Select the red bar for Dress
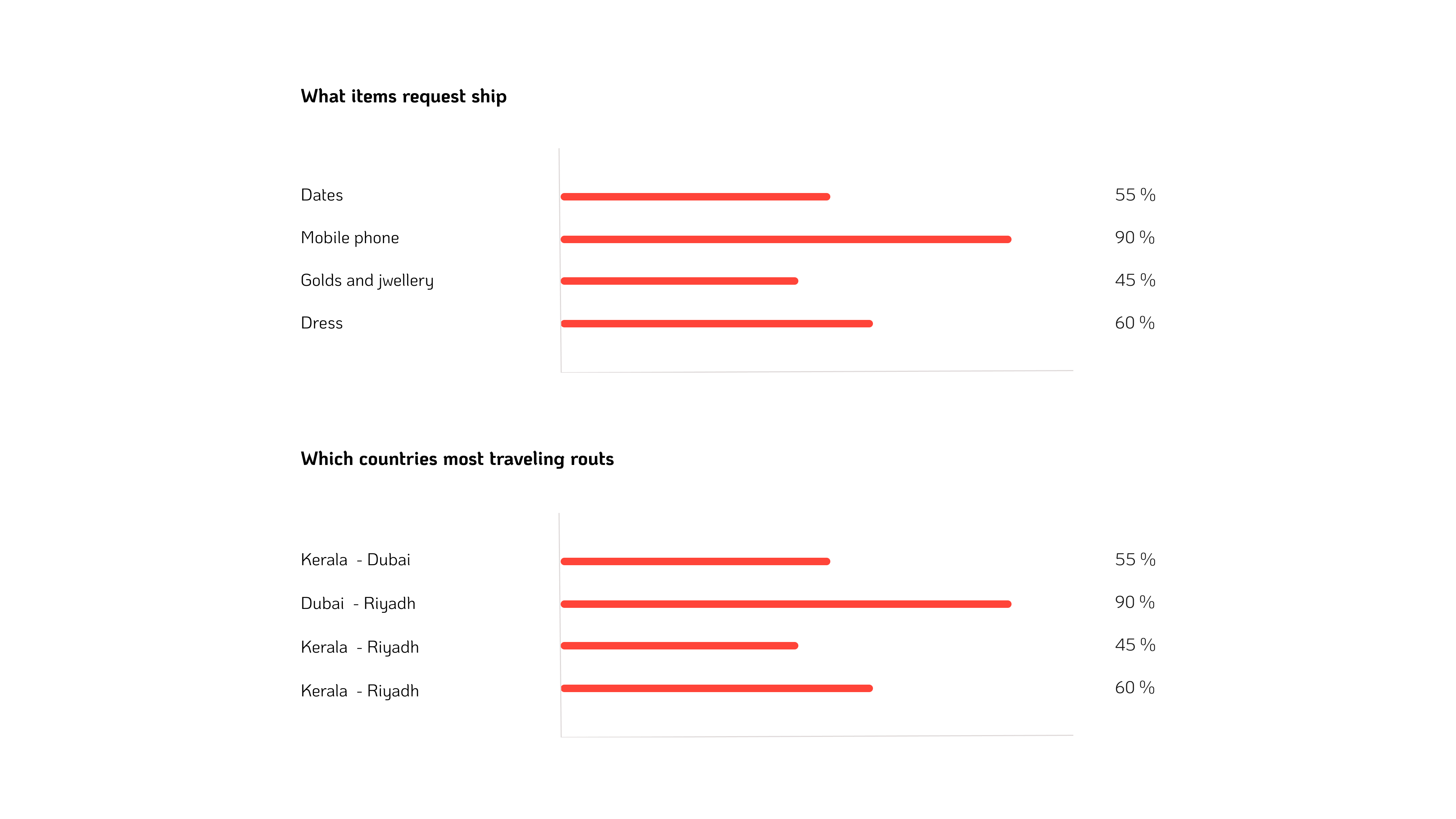This screenshot has height=819, width=1456. coord(717,323)
